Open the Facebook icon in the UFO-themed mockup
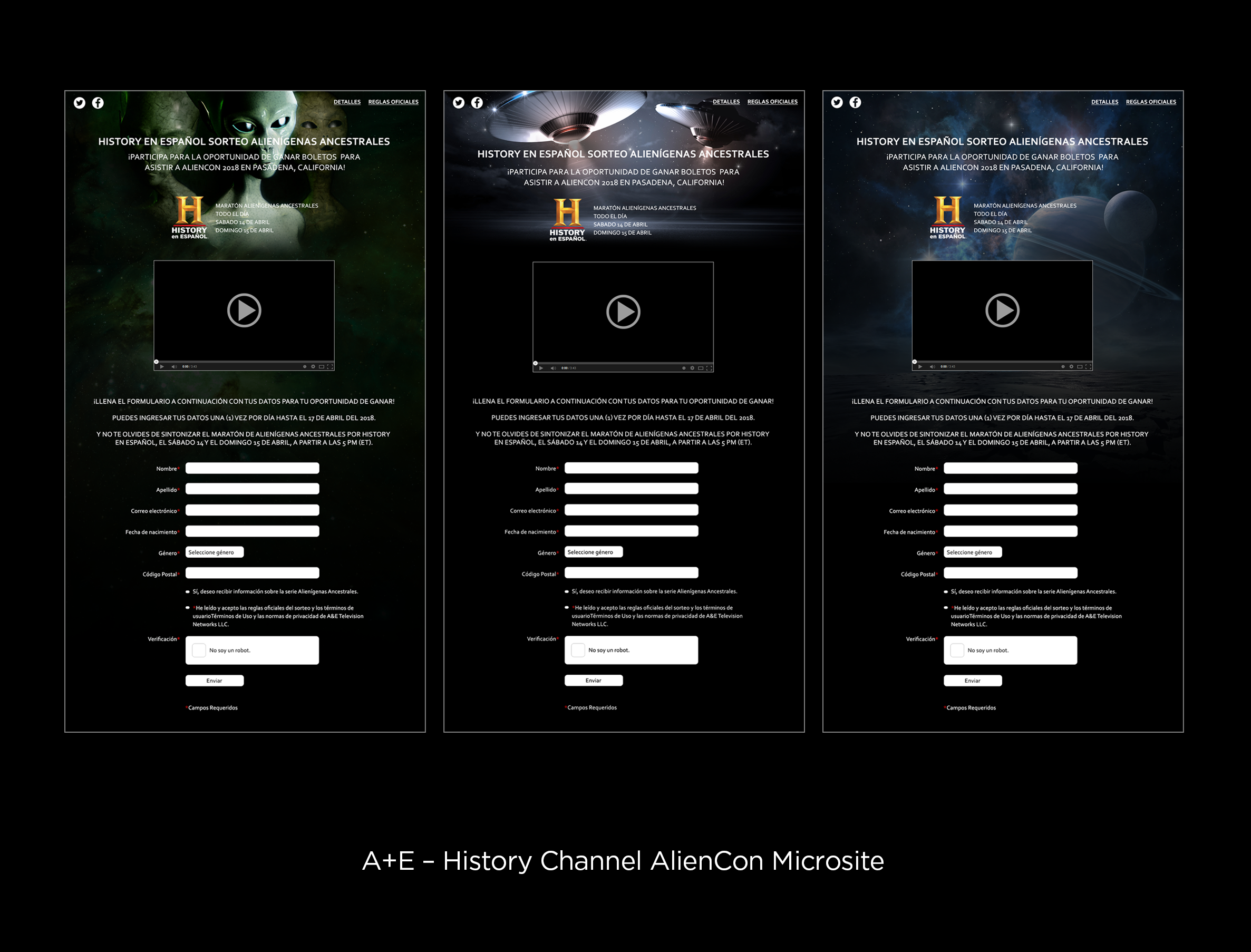The width and height of the screenshot is (1251, 952). [x=477, y=103]
